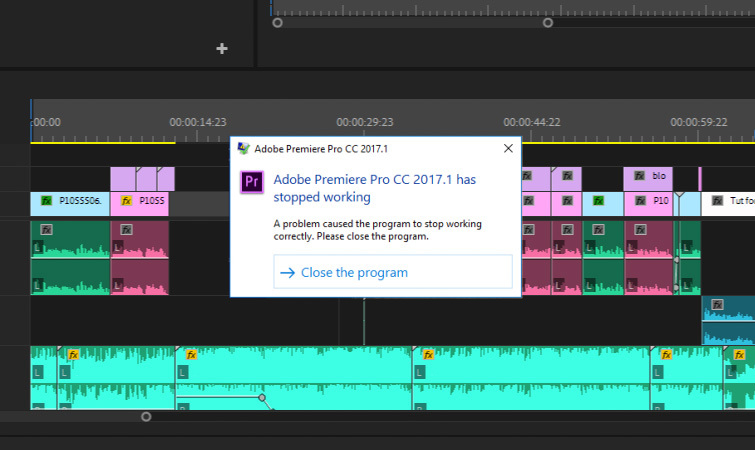Click the fx badge on the green audio clip under P10S5S06
Image resolution: width=755 pixels, height=450 pixels.
pos(47,230)
